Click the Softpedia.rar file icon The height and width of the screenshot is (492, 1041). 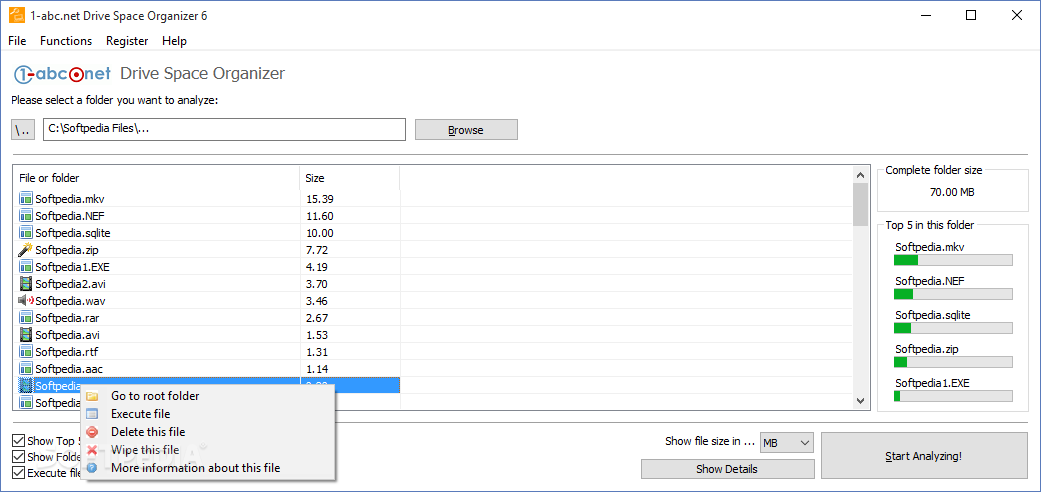point(26,317)
